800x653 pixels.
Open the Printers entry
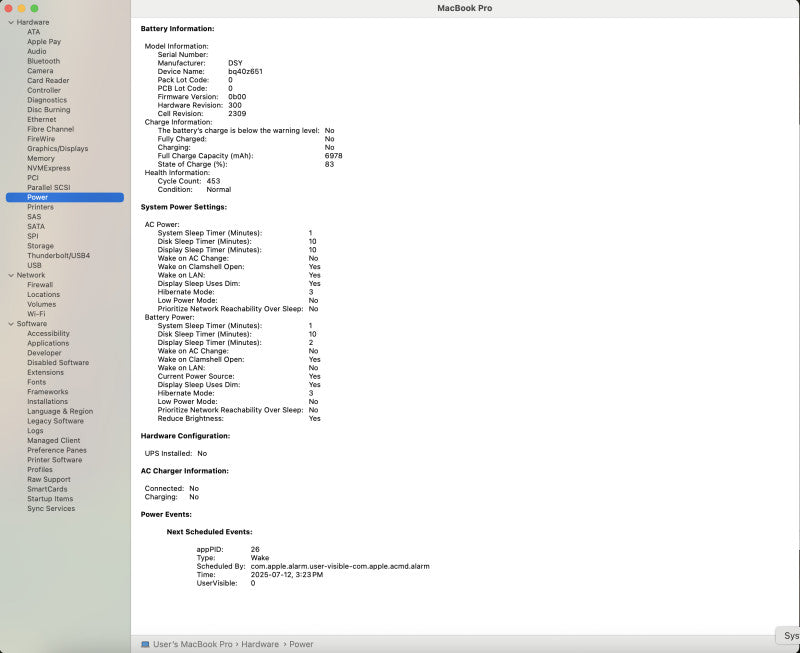(x=40, y=207)
